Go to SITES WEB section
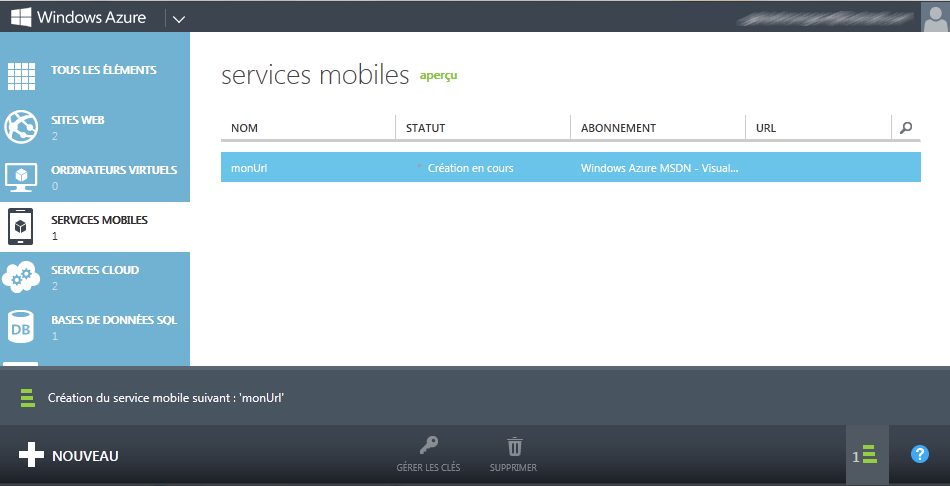The image size is (950, 486). (x=78, y=120)
